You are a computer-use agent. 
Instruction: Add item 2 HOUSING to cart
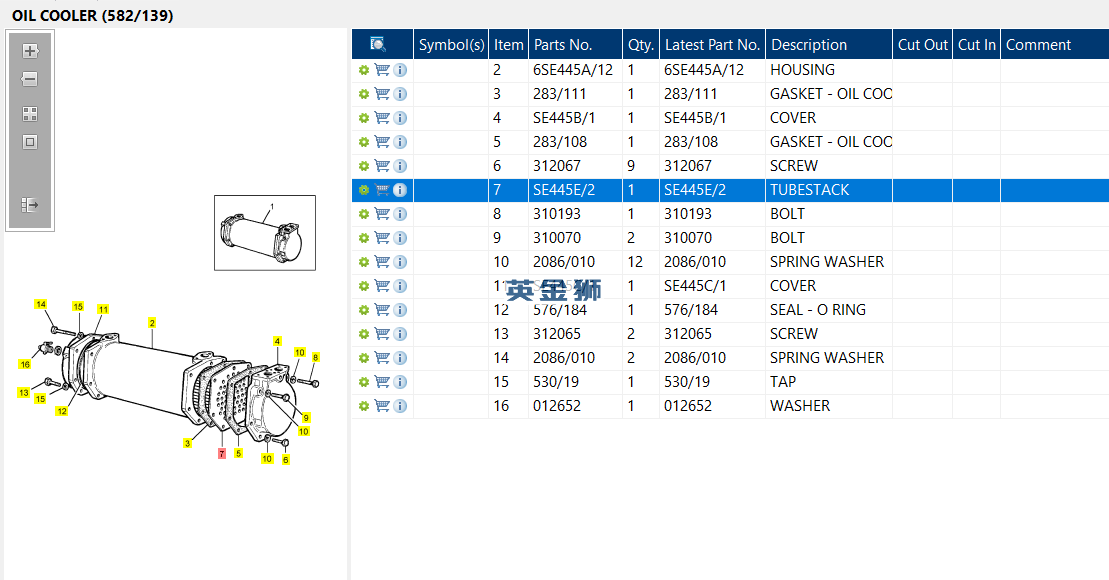click(x=382, y=70)
